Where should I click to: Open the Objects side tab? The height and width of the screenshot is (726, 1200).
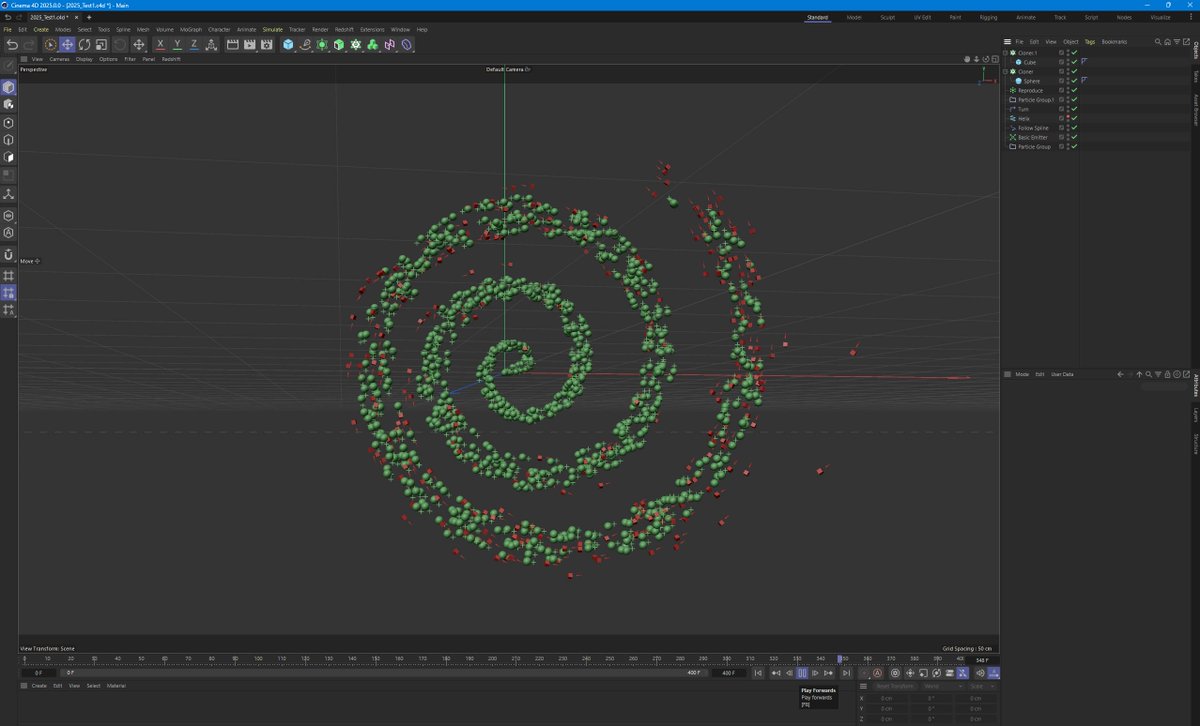point(1195,50)
